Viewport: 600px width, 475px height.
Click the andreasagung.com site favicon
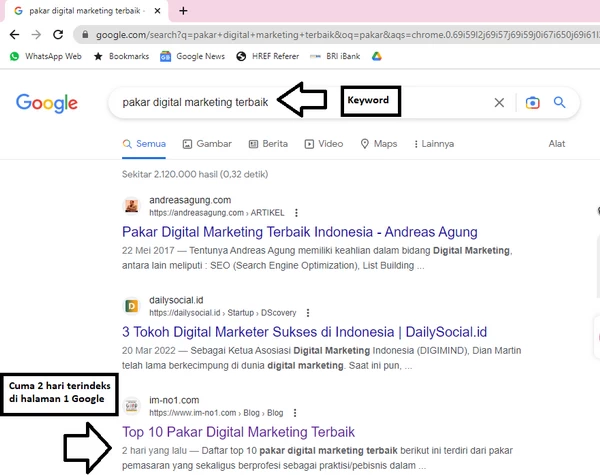point(132,206)
